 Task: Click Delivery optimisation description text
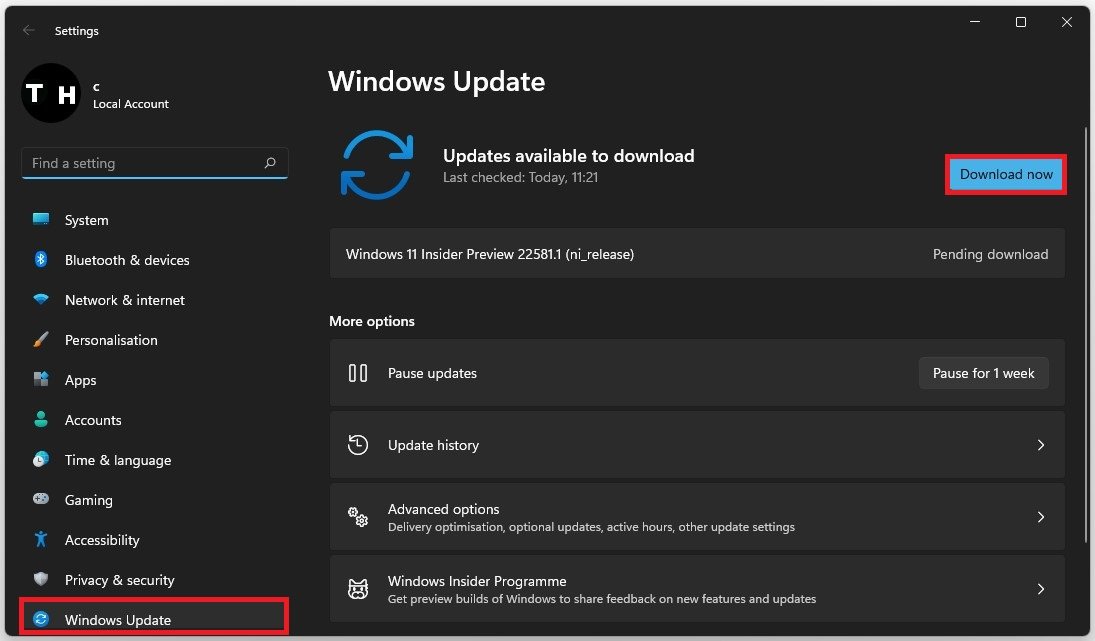point(591,527)
